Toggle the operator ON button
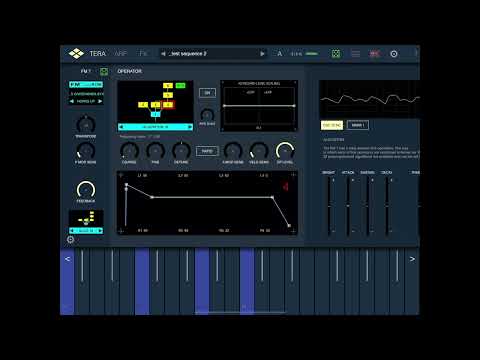This screenshot has height=360, width=480. pyautogui.click(x=207, y=93)
